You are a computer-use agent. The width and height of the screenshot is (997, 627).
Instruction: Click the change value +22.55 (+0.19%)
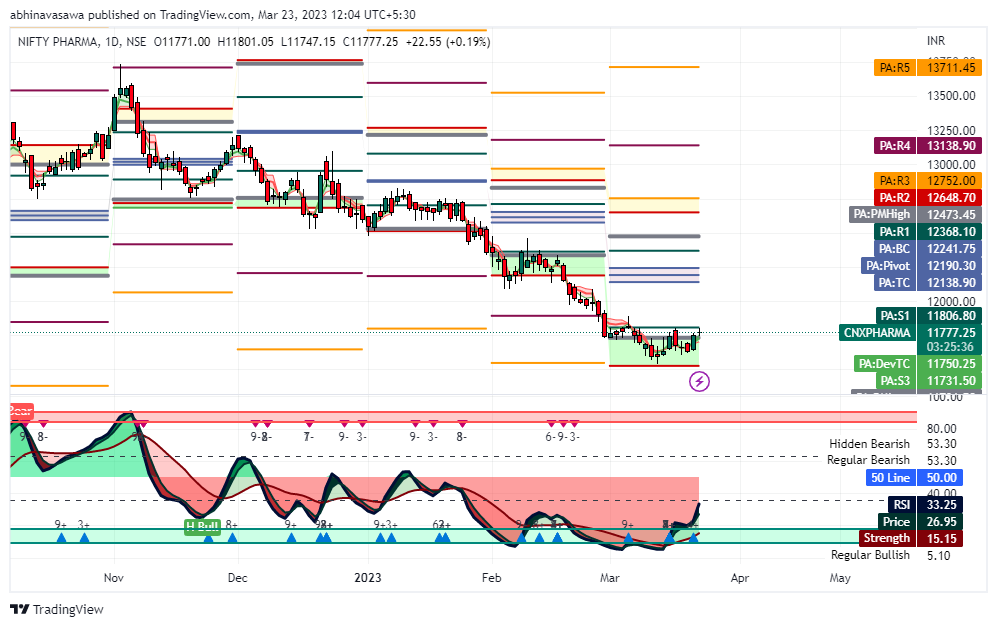[448, 42]
